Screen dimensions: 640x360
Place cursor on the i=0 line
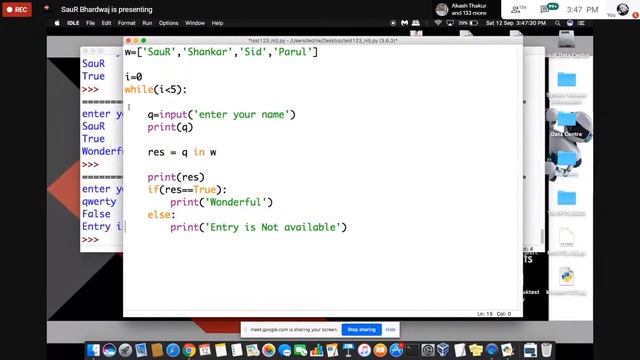click(x=133, y=77)
